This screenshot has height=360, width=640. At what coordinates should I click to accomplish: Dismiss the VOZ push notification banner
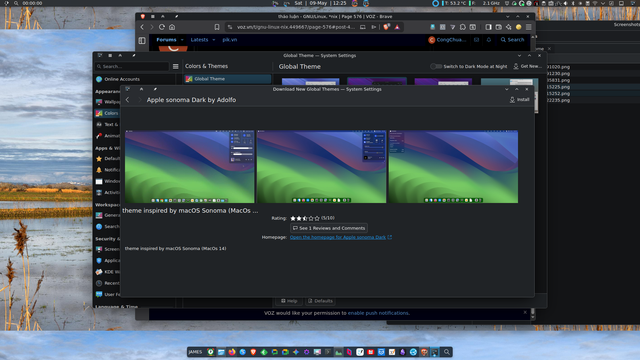coord(525,312)
